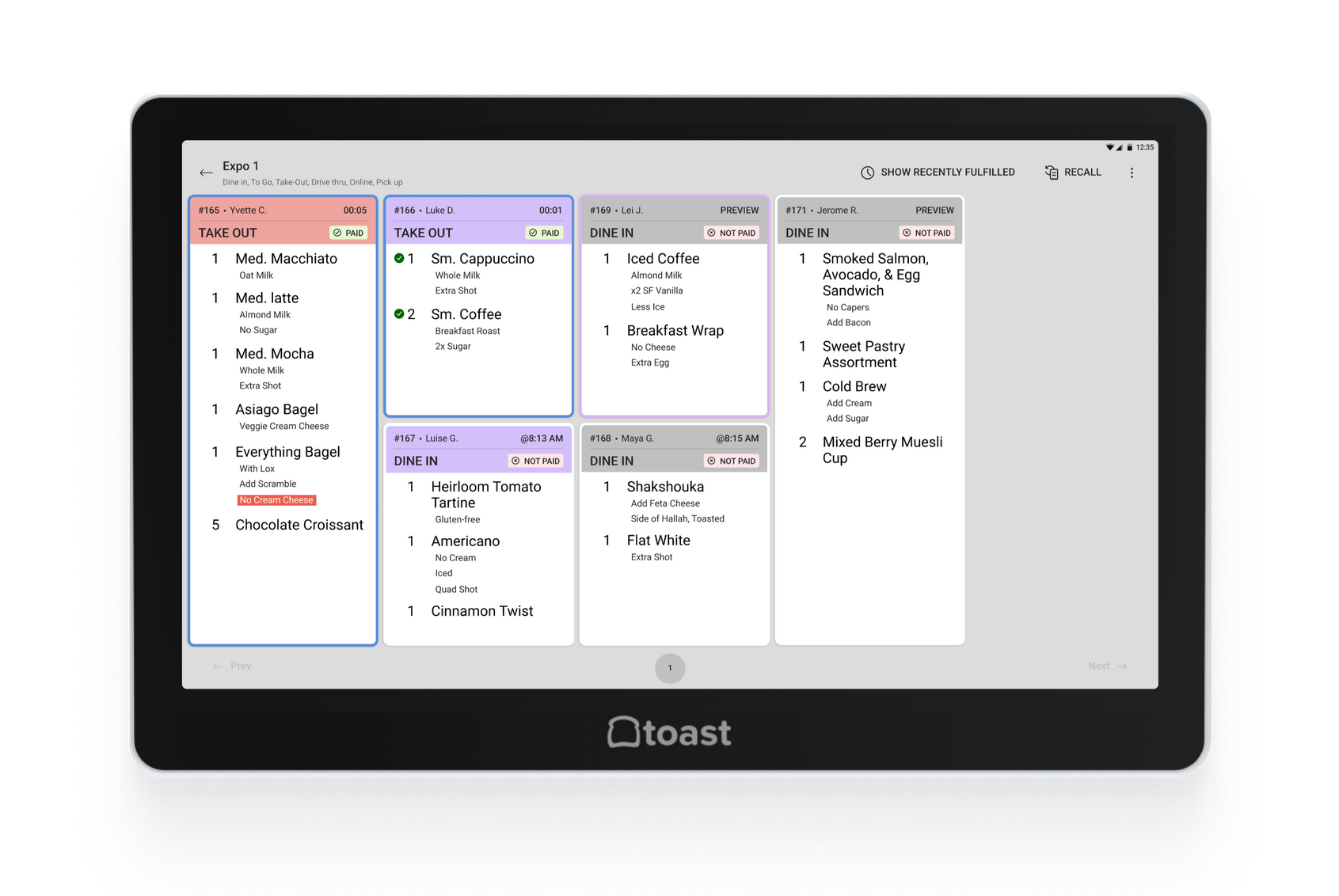Click the Wi-Fi status icon
This screenshot has width=1339, height=896.
coord(1109,147)
